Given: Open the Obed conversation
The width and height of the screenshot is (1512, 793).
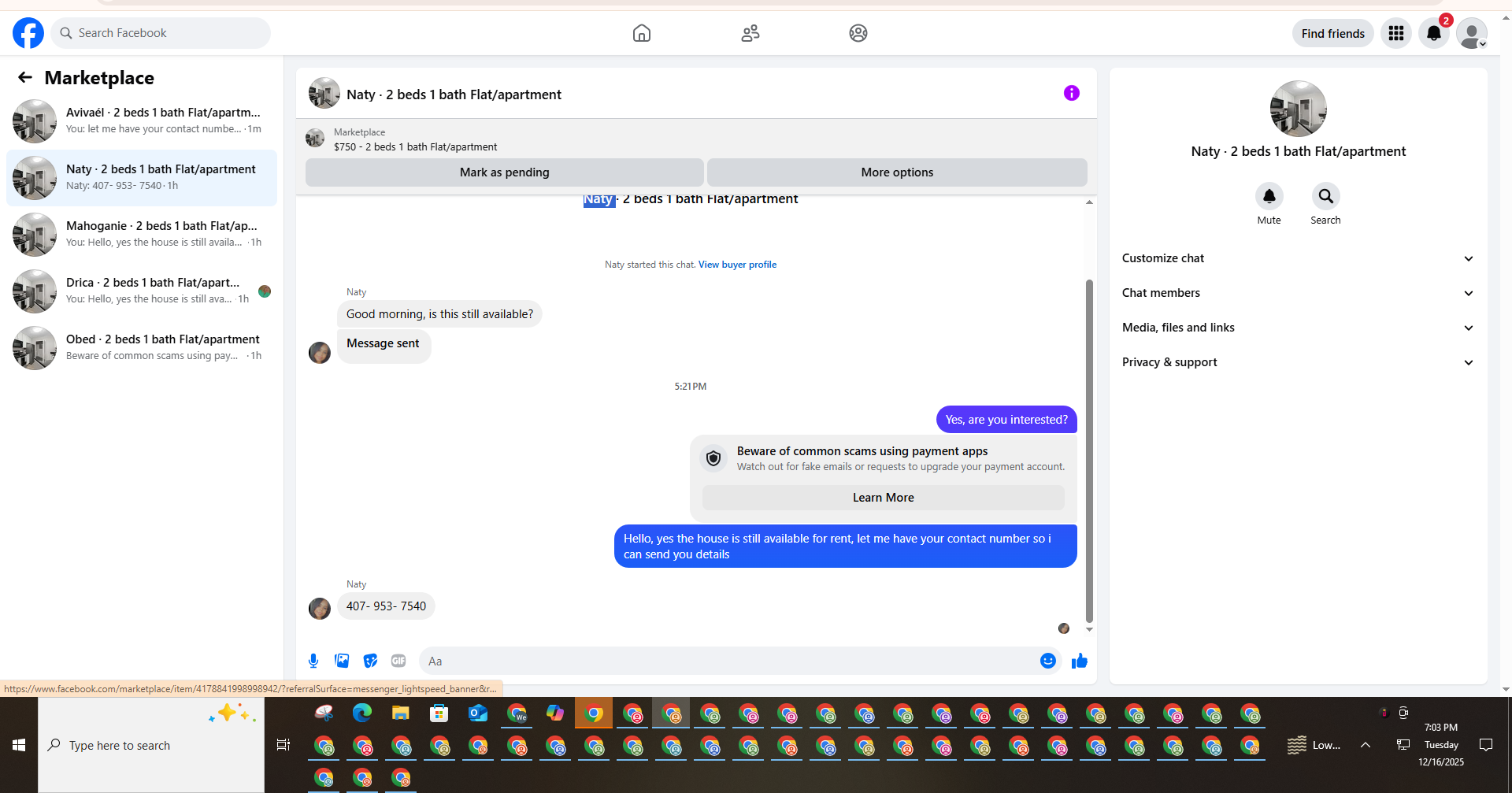Looking at the screenshot, I should pyautogui.click(x=142, y=348).
